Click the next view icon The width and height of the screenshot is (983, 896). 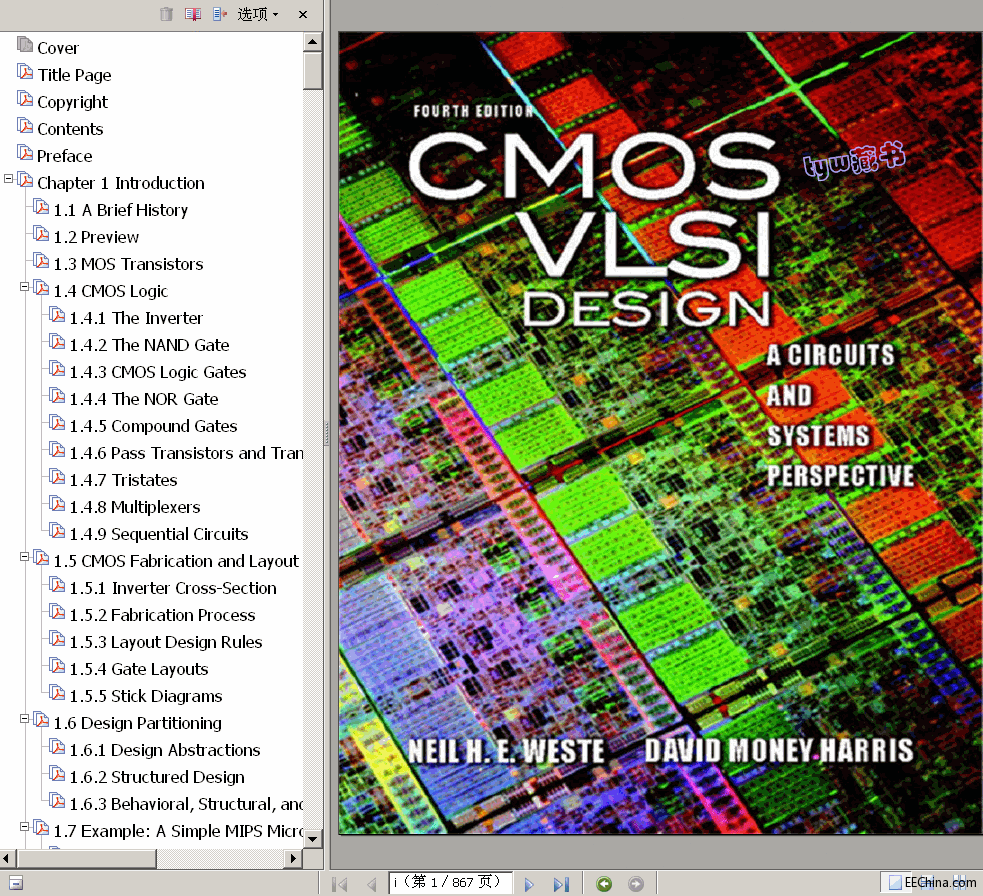(x=636, y=882)
